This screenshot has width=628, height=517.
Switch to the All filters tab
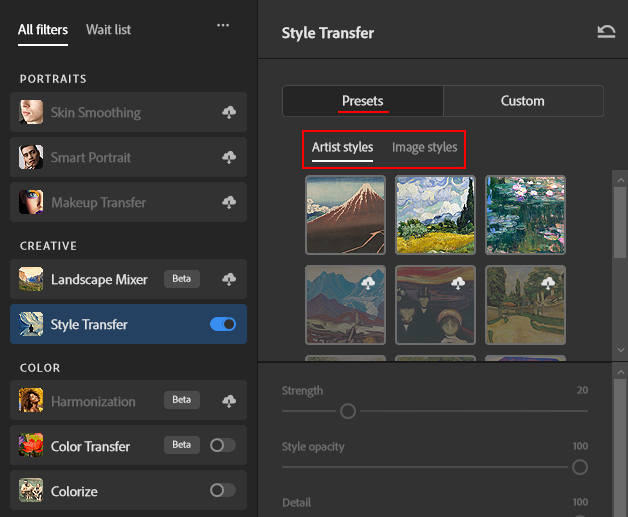[x=43, y=30]
